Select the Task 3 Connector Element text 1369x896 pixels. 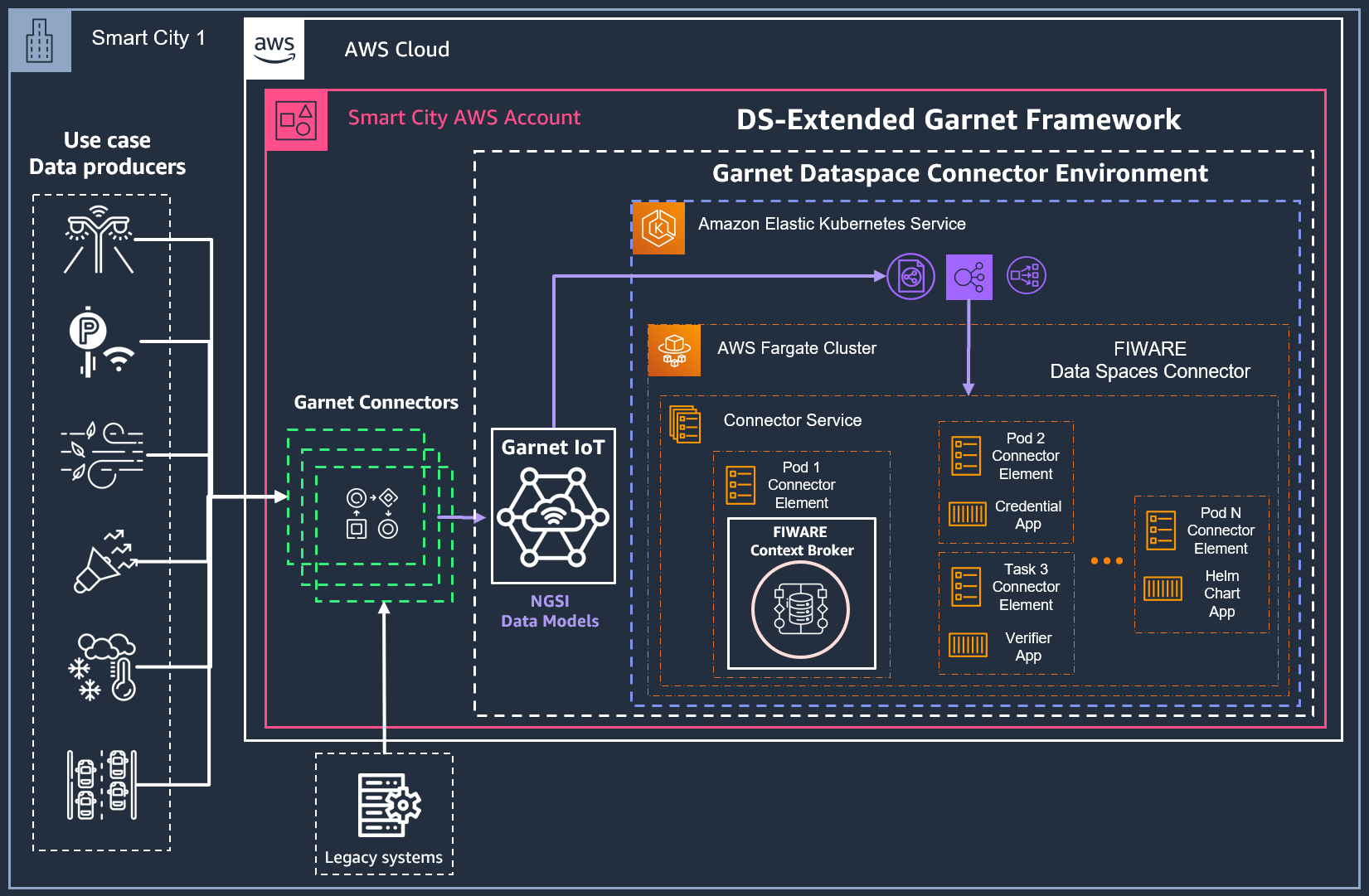click(1026, 587)
